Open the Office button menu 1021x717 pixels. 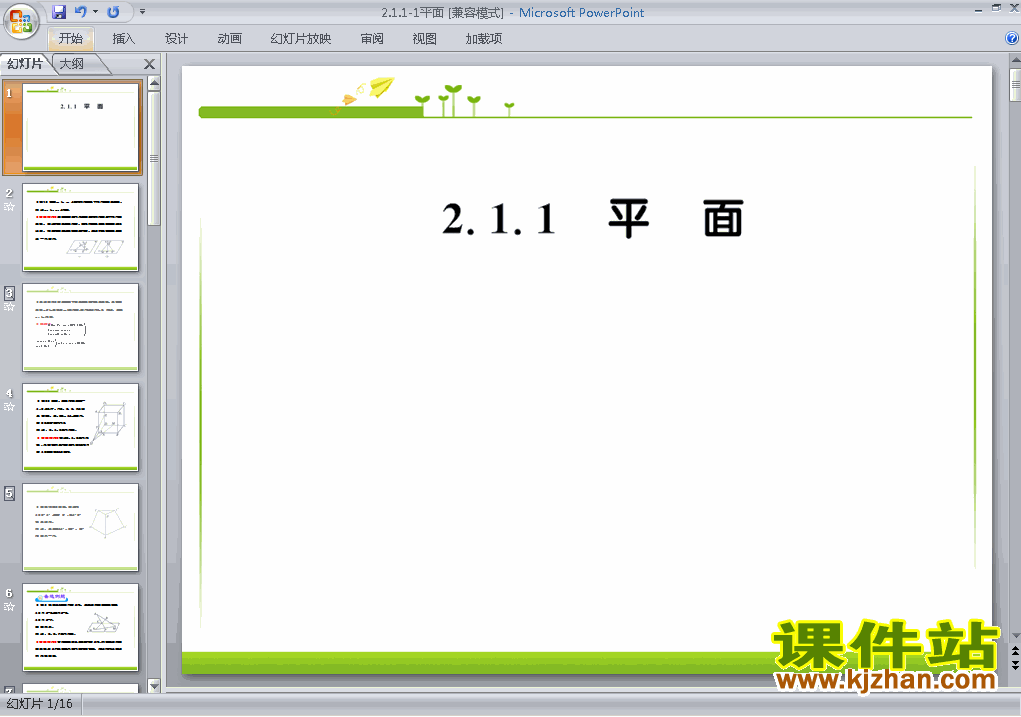(x=21, y=20)
